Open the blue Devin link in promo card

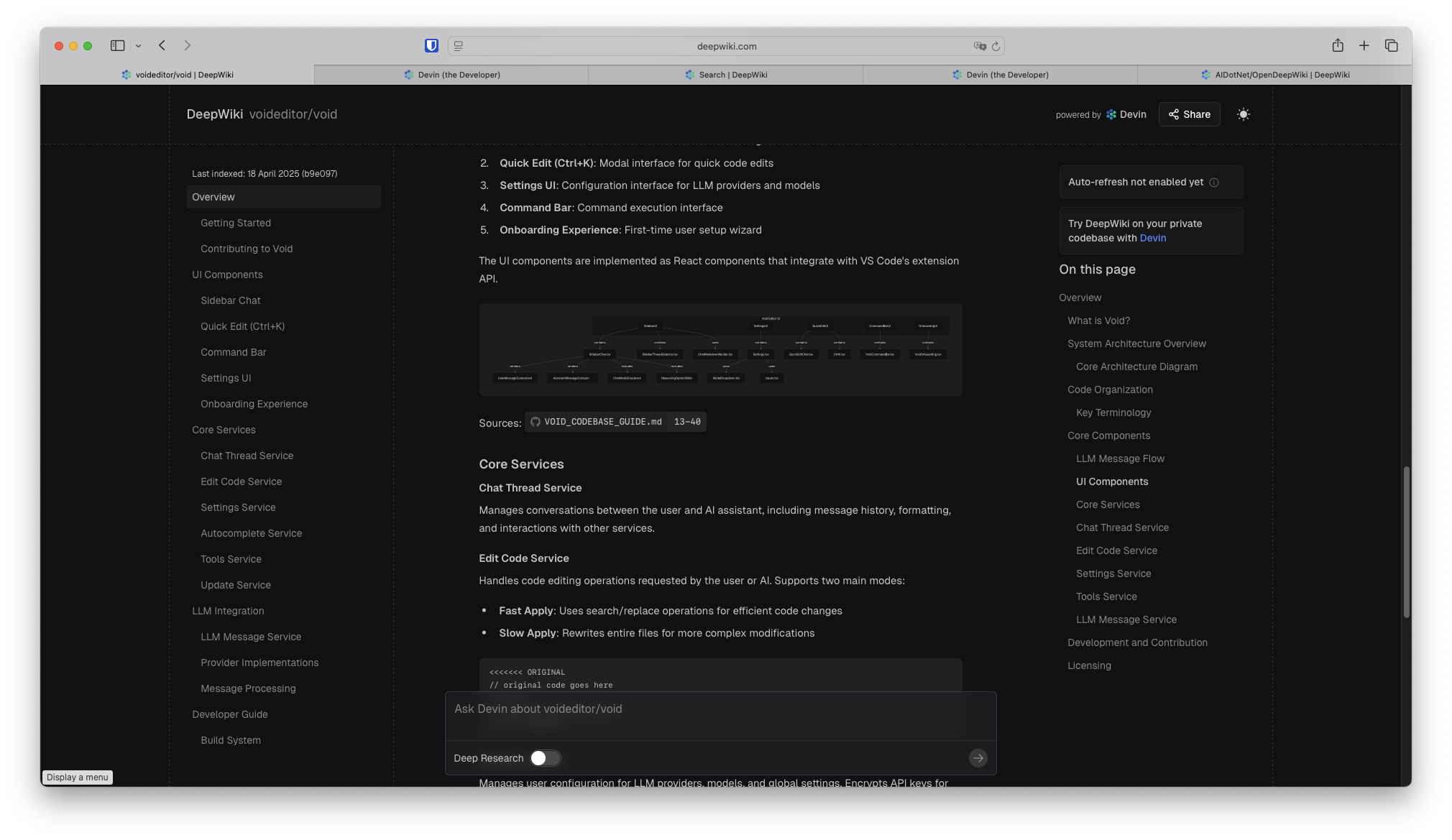[1152, 238]
